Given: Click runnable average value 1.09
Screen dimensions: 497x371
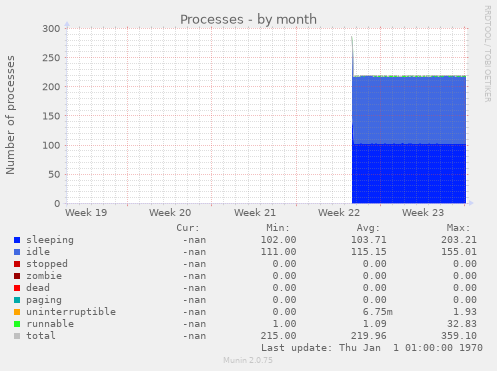Looking at the screenshot, I should tap(375, 324).
